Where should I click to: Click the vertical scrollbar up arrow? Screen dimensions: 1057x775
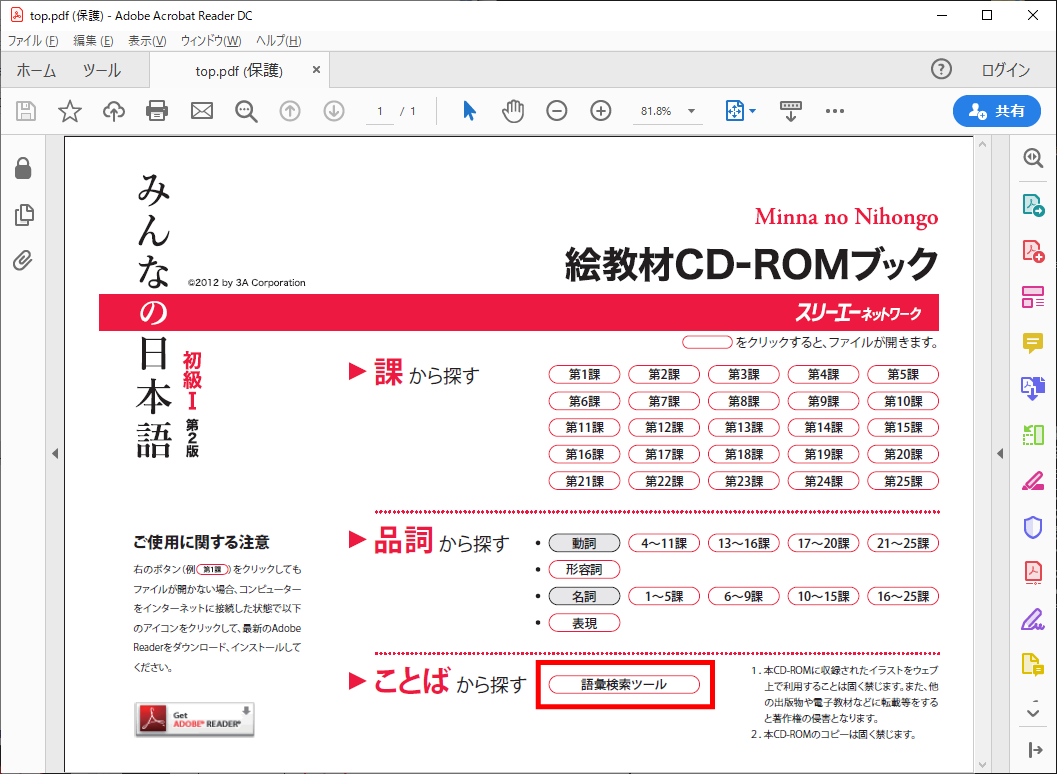tap(982, 144)
